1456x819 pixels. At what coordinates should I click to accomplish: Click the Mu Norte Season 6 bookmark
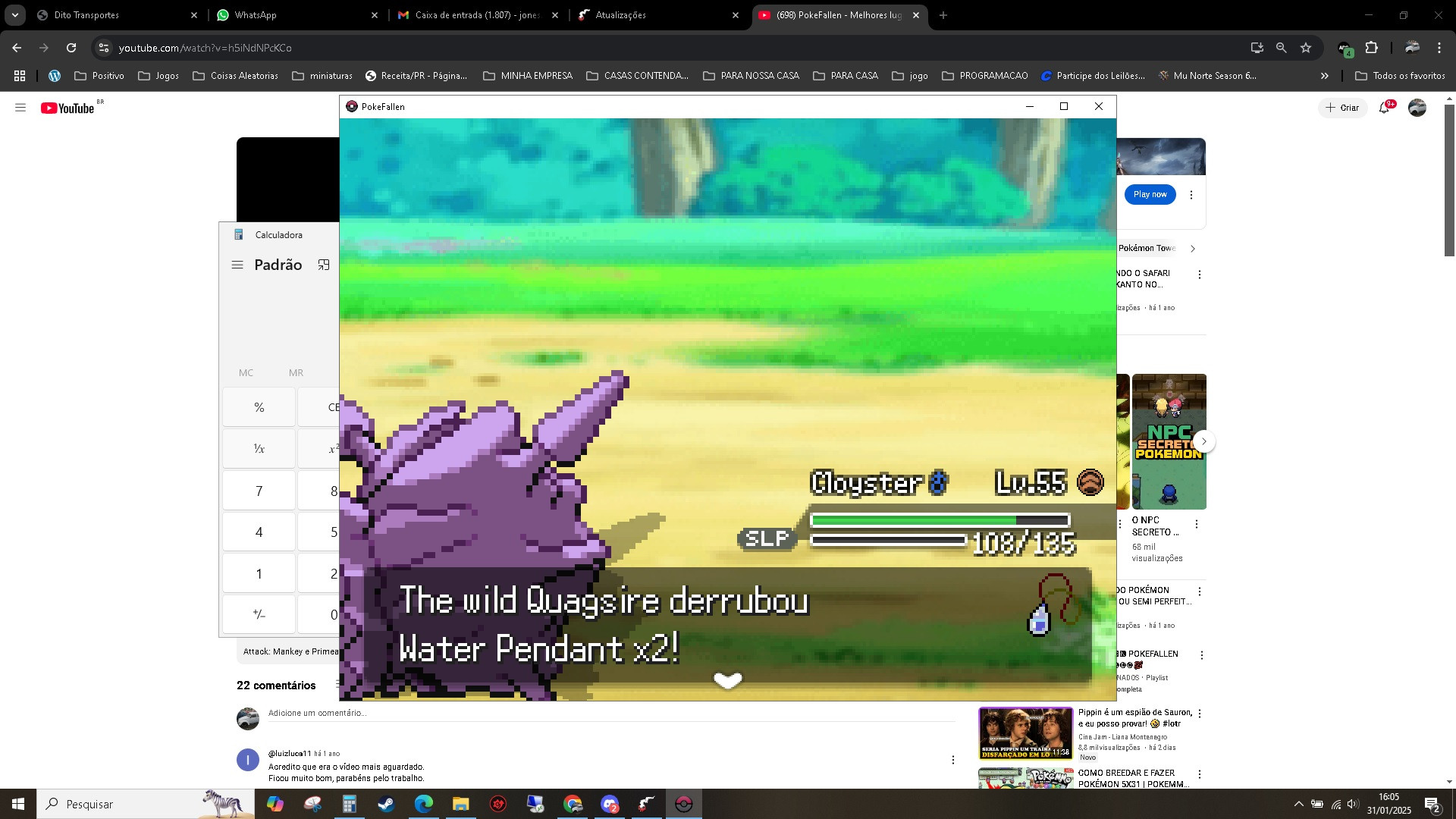click(1207, 76)
